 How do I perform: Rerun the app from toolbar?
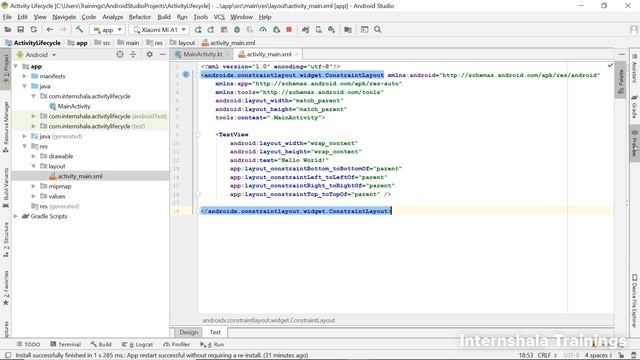[198, 29]
